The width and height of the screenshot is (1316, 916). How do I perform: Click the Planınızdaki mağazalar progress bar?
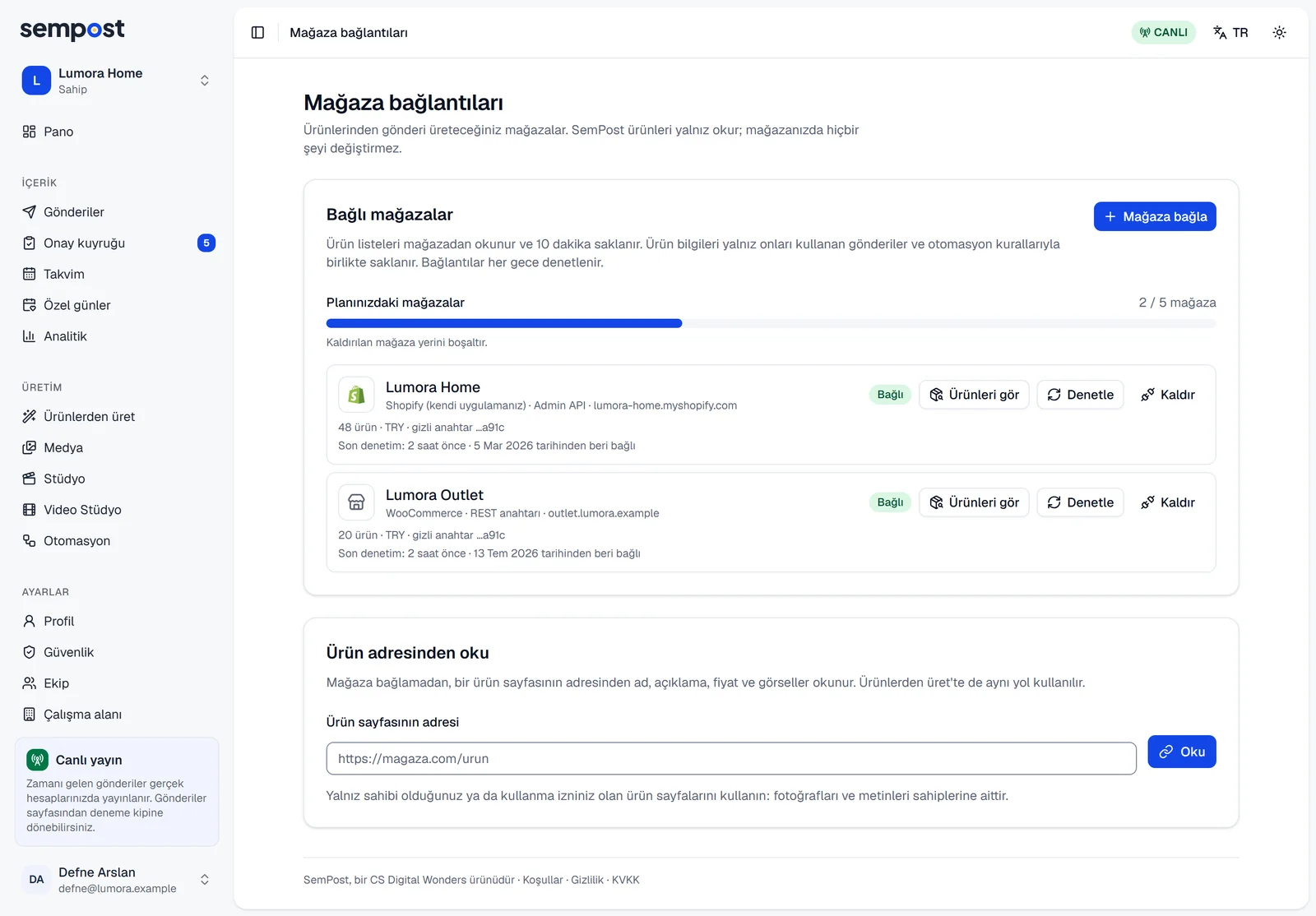click(771, 323)
